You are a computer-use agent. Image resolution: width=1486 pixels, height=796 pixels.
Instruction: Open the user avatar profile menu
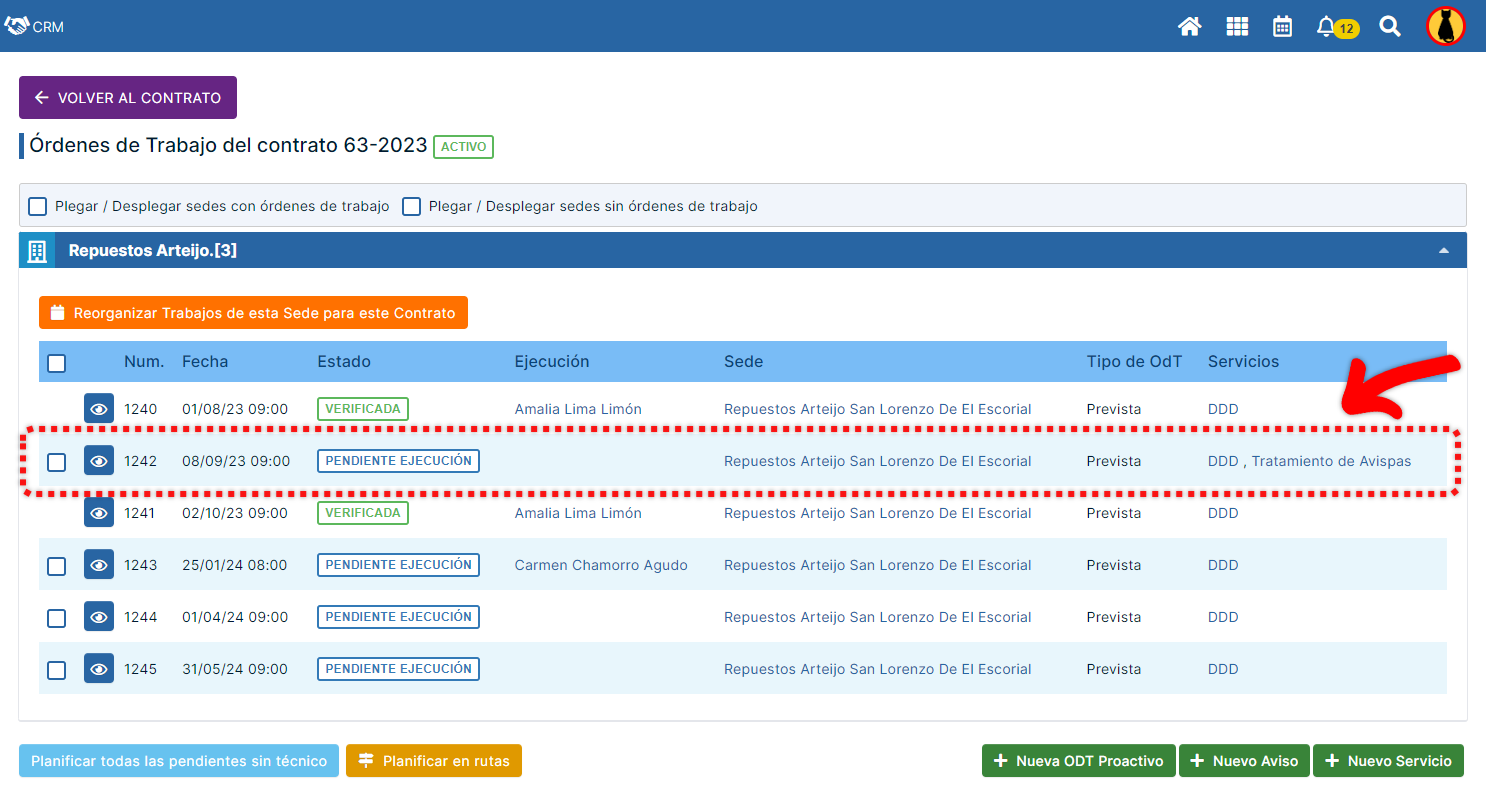pyautogui.click(x=1445, y=27)
